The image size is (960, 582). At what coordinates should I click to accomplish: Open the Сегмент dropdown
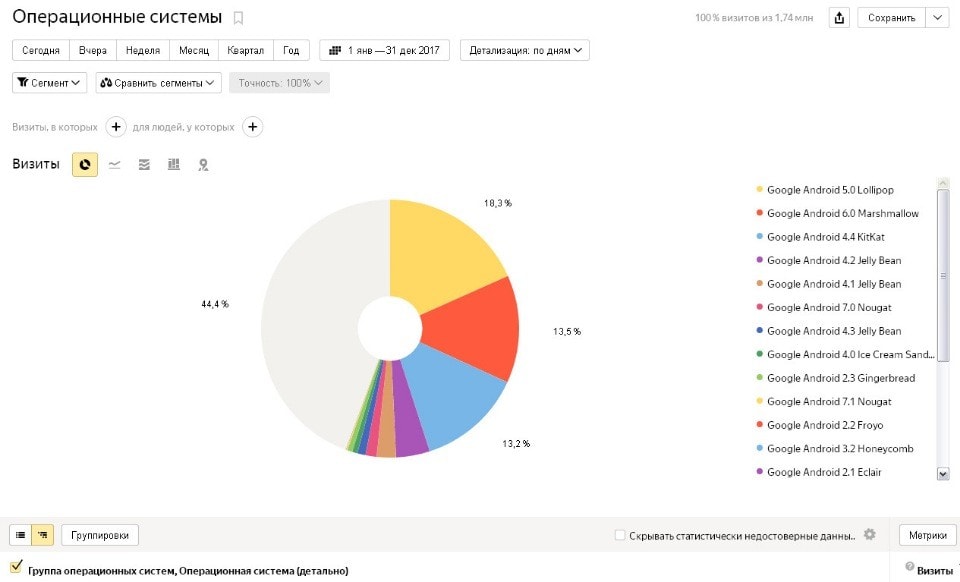50,83
